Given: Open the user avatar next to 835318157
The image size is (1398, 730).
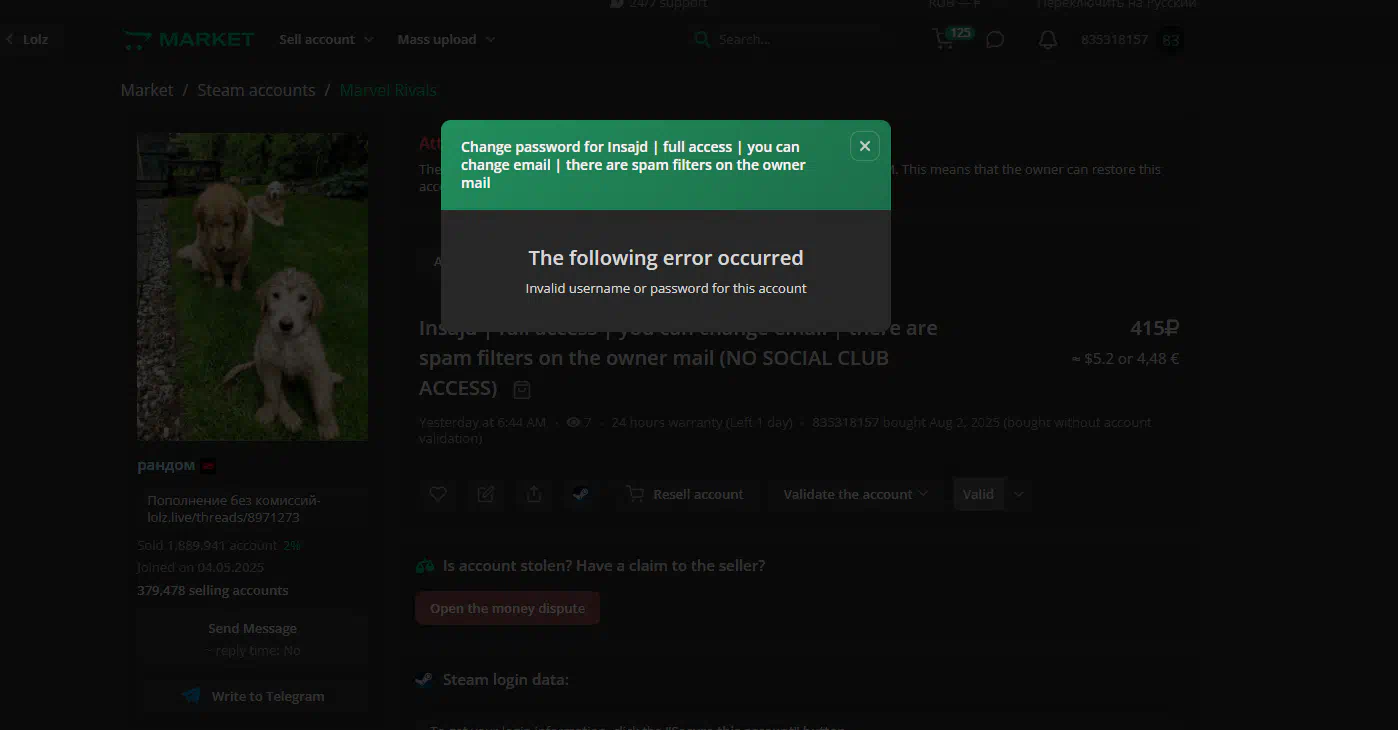Looking at the screenshot, I should [1171, 40].
